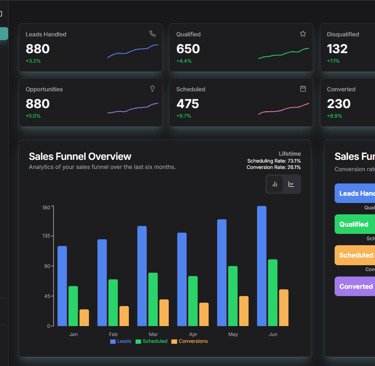Click the Lifetime label

(290, 154)
